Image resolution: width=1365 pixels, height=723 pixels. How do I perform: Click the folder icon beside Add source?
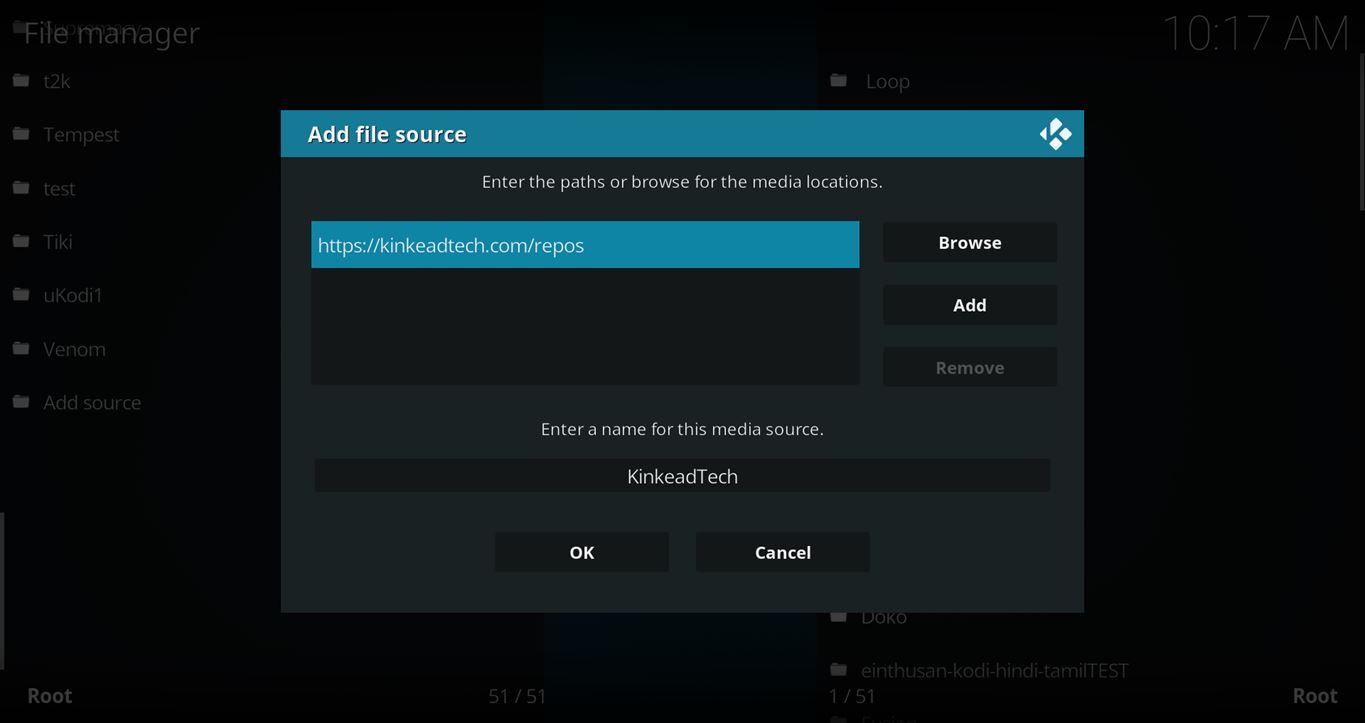coord(21,402)
